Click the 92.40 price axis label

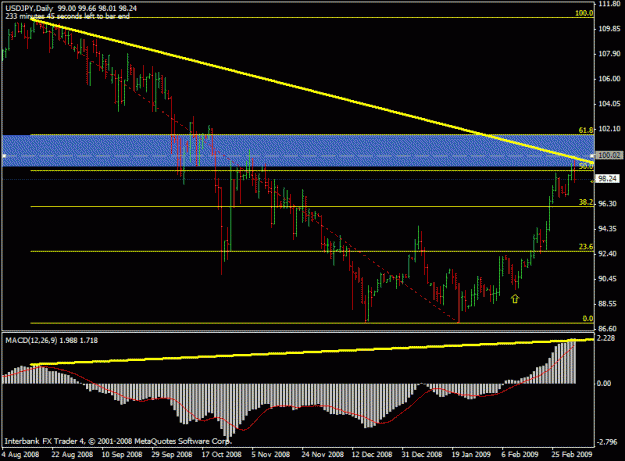pos(607,253)
